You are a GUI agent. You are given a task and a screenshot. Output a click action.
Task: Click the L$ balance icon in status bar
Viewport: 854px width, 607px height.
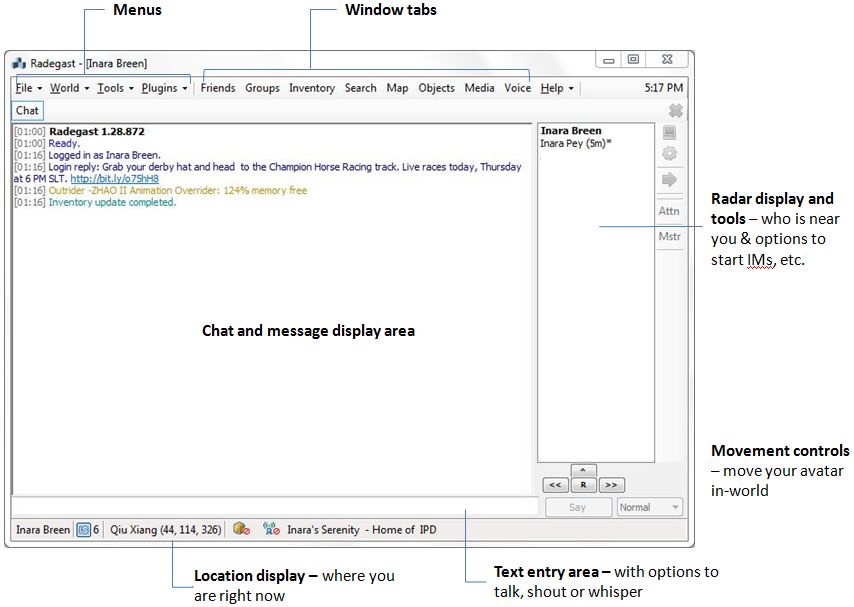[84, 530]
